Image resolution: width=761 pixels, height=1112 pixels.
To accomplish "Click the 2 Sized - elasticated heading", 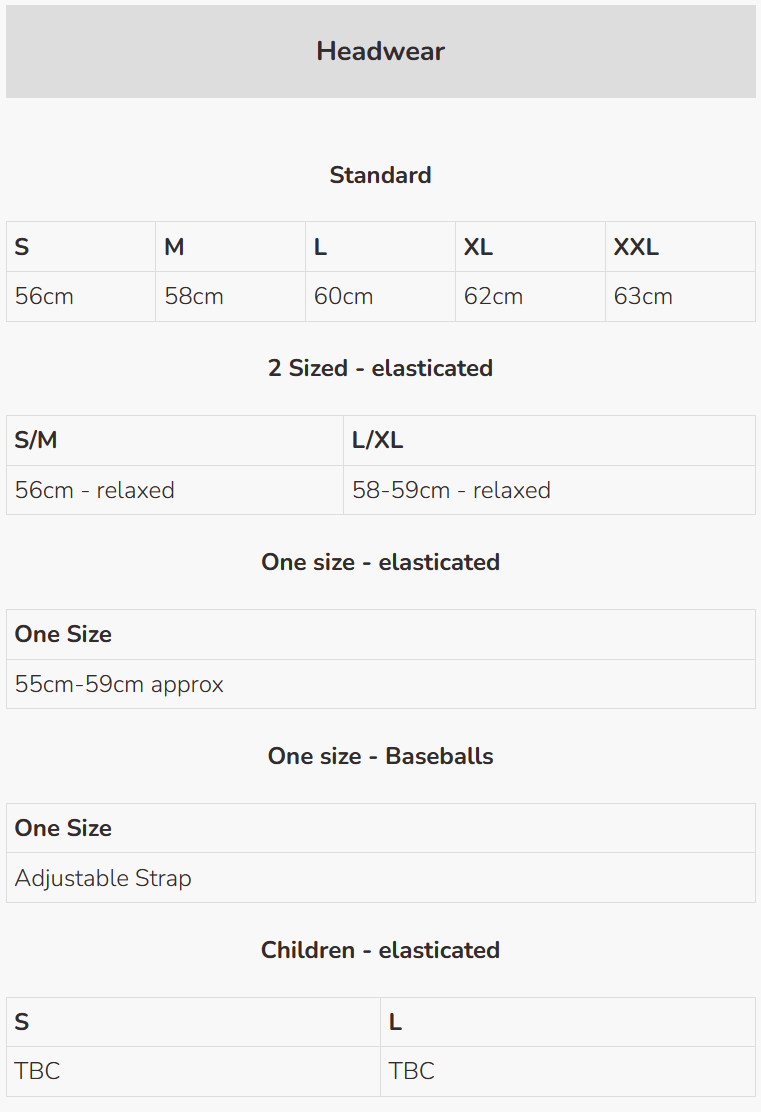I will [380, 368].
